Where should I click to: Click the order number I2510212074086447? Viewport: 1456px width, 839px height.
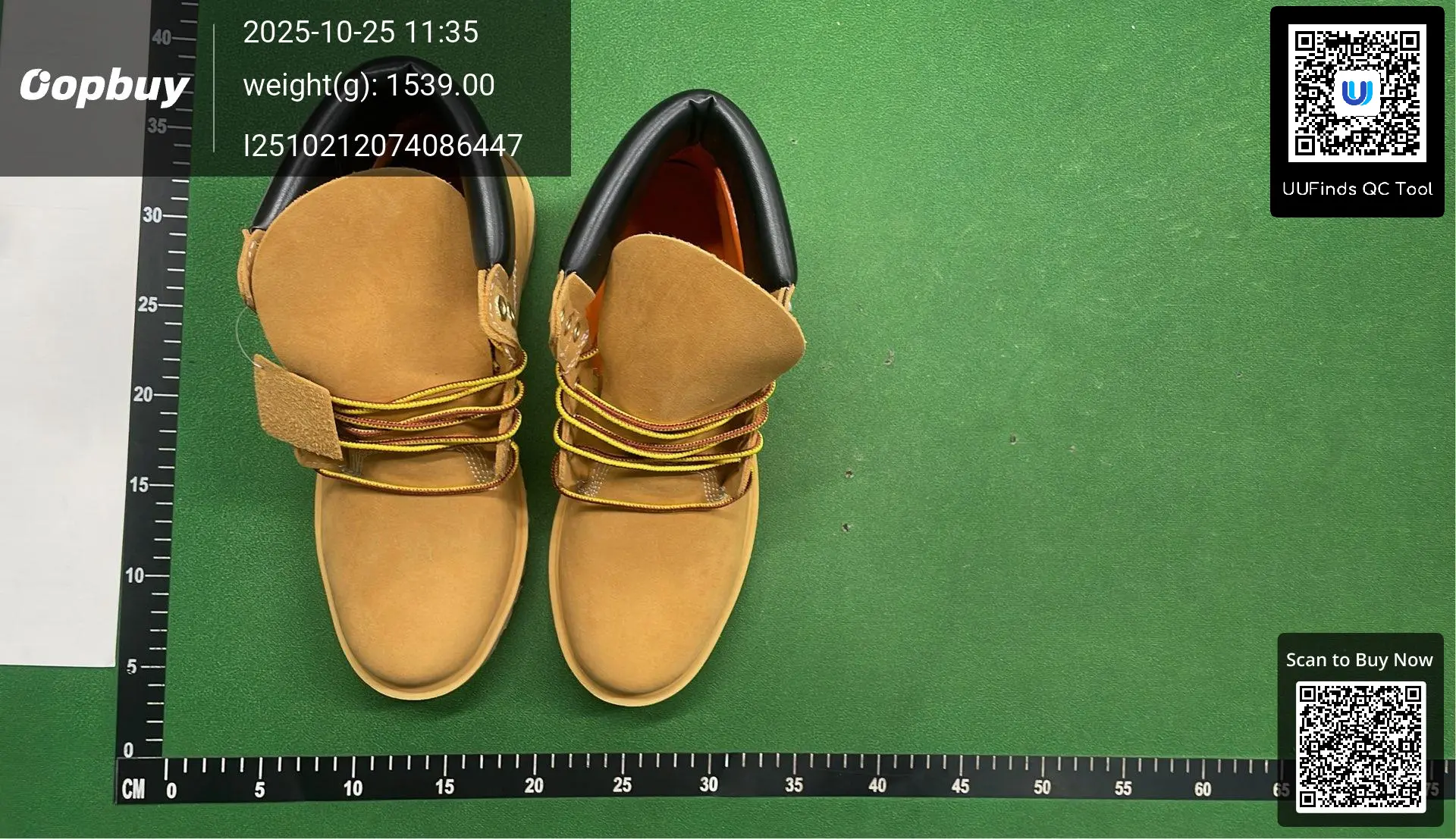point(383,146)
